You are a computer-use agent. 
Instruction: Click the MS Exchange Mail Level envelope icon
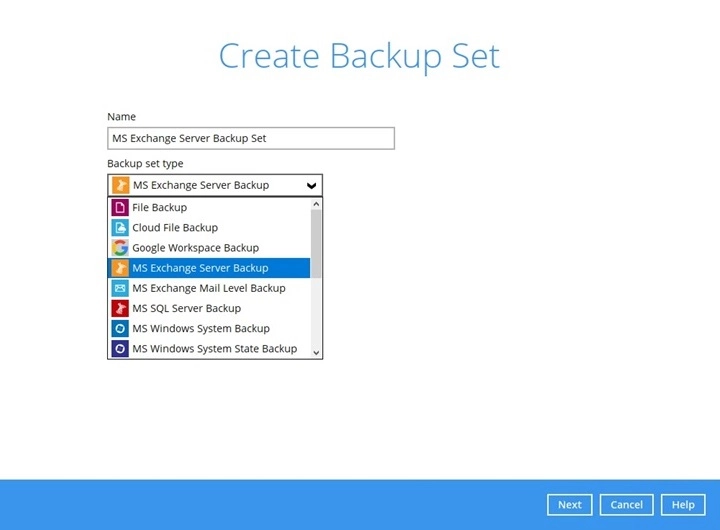coord(120,288)
